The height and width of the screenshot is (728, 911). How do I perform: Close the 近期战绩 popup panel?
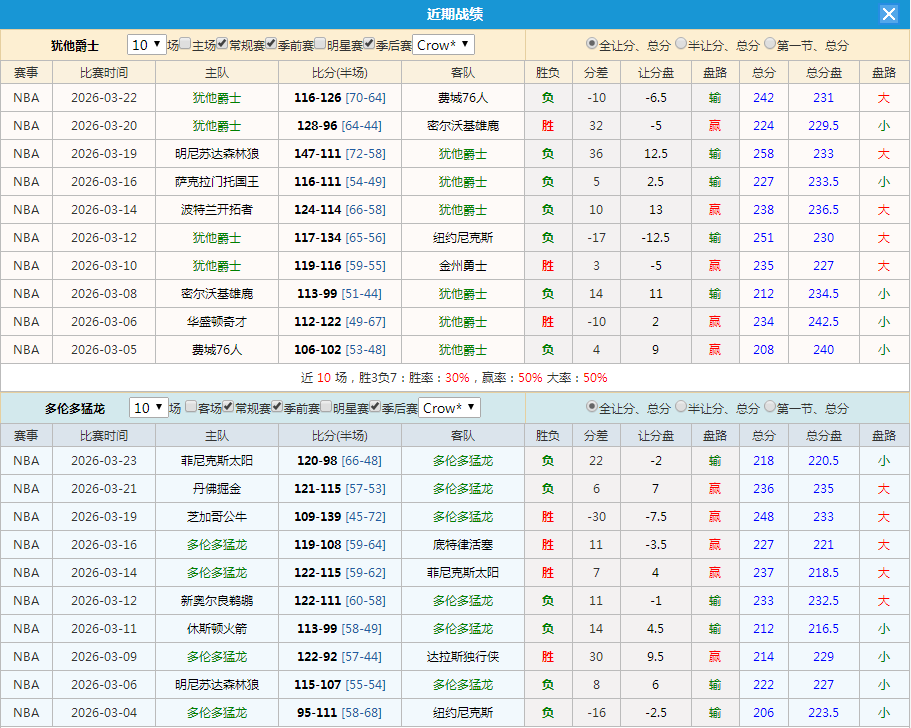point(891,14)
